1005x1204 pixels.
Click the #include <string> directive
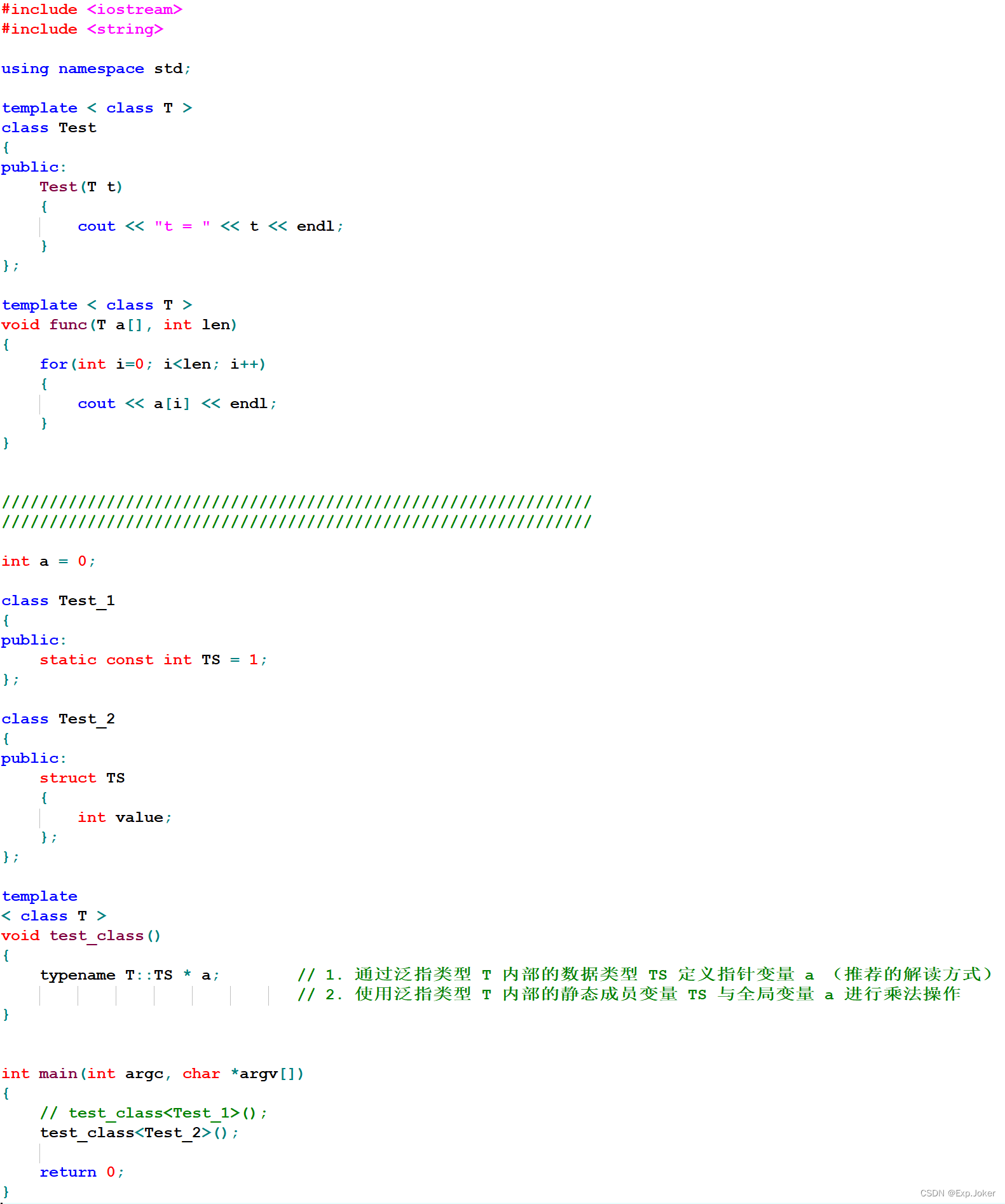[82, 29]
